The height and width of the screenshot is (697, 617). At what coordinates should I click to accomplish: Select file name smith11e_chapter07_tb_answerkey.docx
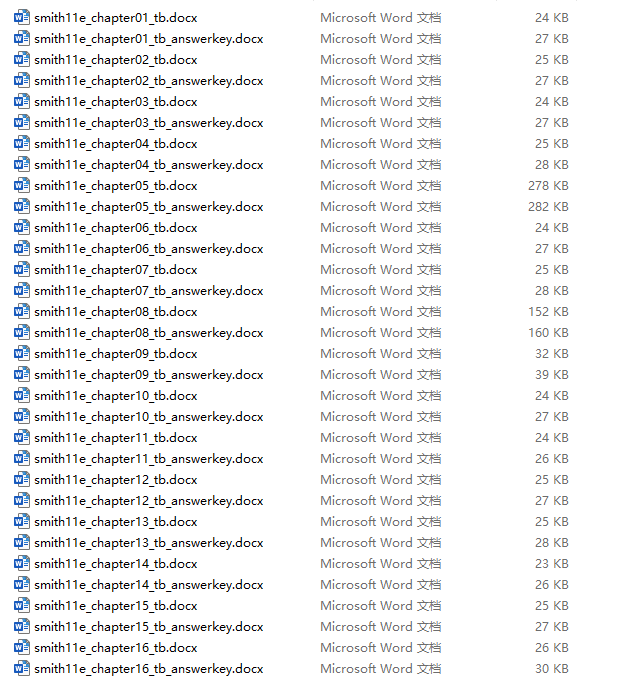tap(148, 291)
